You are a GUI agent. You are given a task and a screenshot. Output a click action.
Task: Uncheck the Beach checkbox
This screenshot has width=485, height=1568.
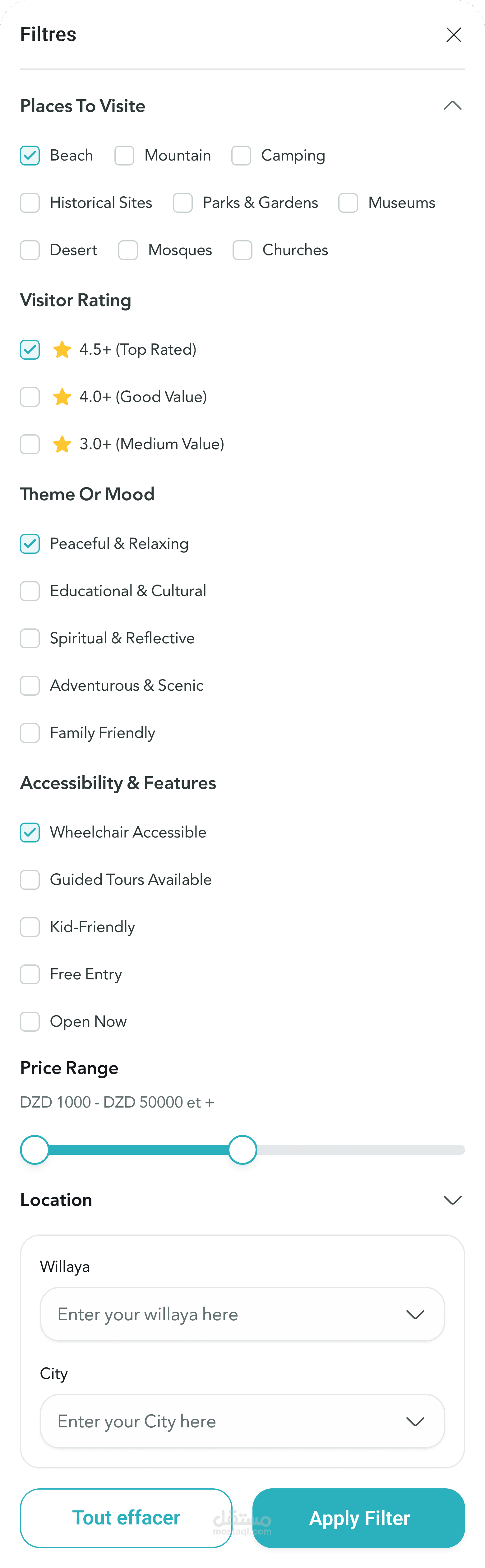tap(30, 155)
